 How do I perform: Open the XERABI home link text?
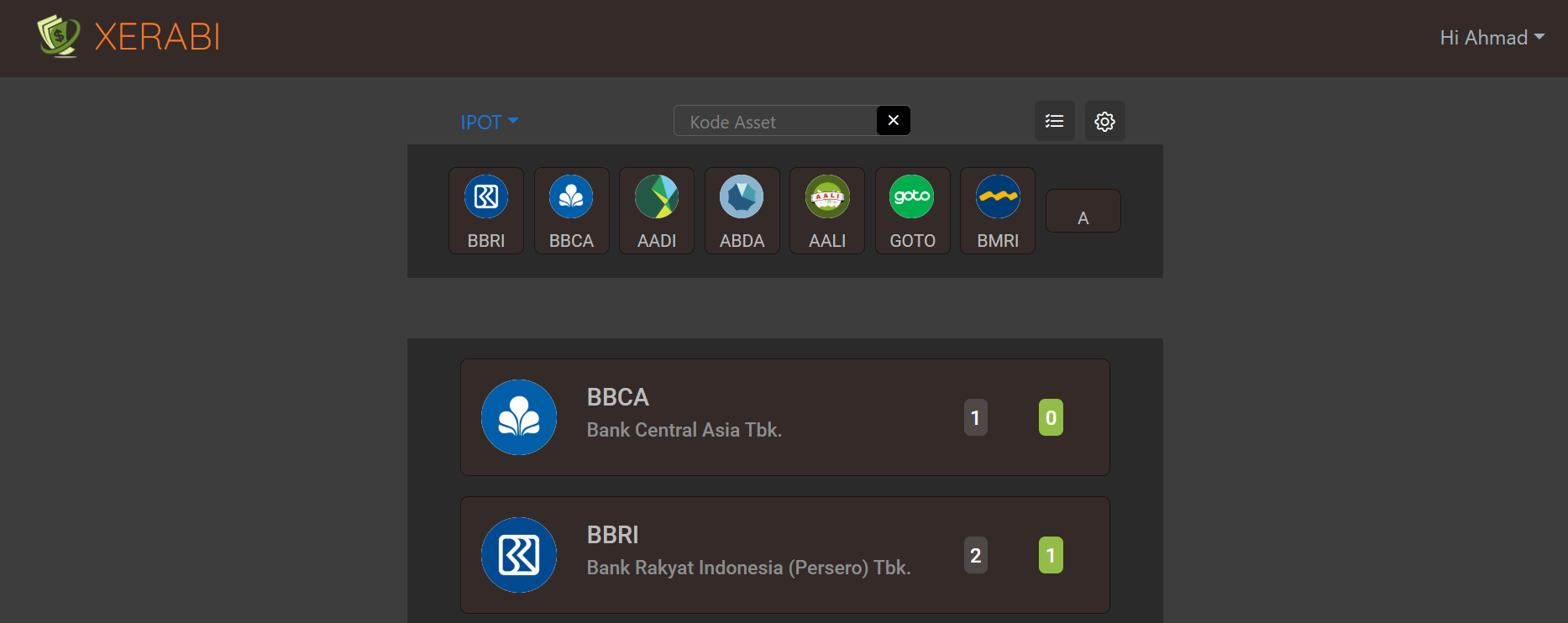click(x=157, y=38)
